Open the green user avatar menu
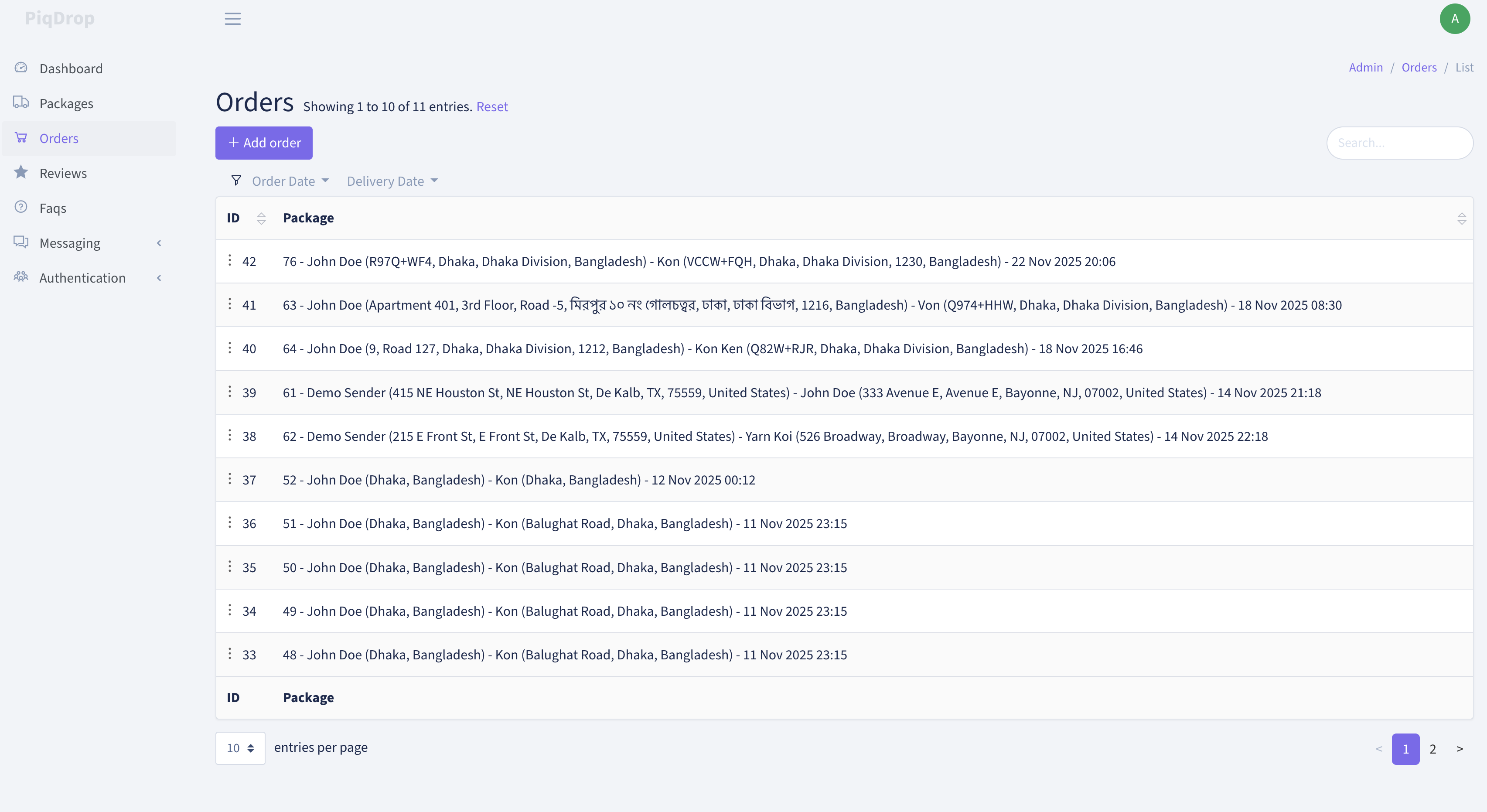The height and width of the screenshot is (812, 1487). pyautogui.click(x=1455, y=18)
